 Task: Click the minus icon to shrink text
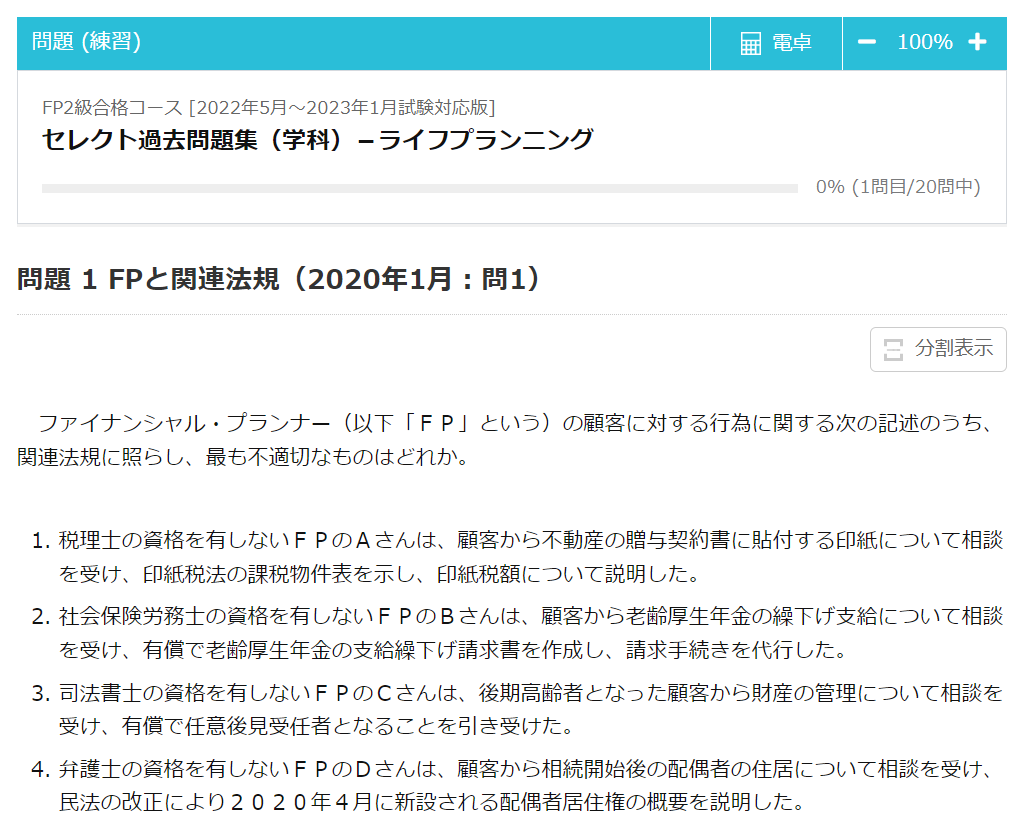click(866, 43)
